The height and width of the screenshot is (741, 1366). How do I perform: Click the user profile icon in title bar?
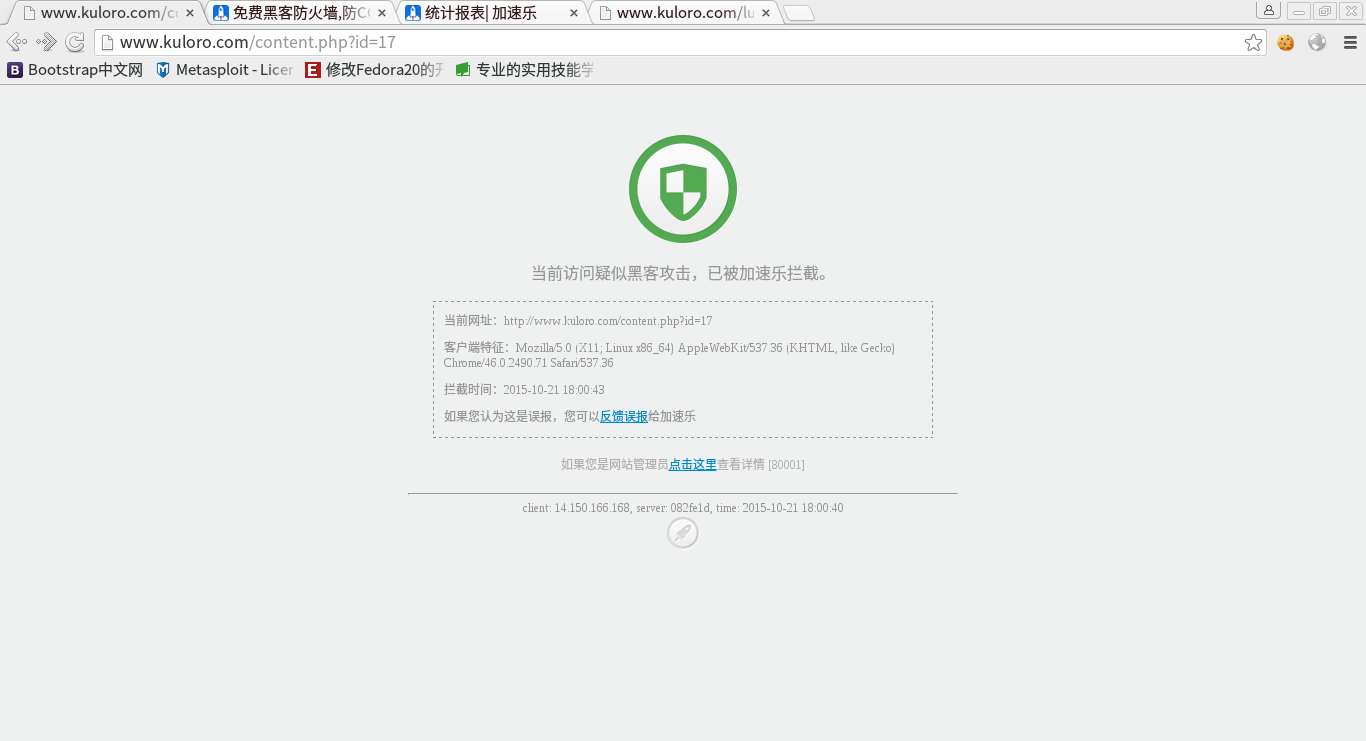pyautogui.click(x=1269, y=11)
